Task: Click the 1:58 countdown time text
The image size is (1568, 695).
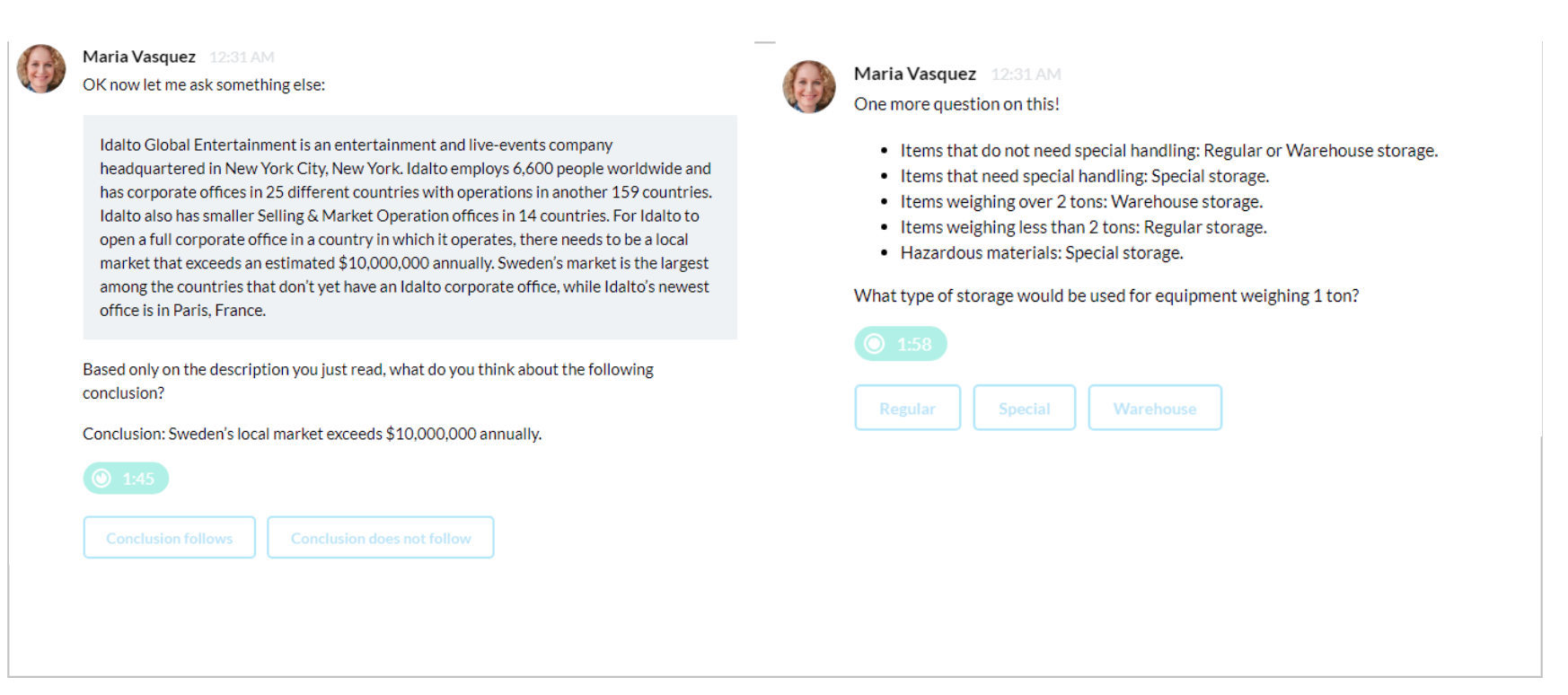Action: 914,344
